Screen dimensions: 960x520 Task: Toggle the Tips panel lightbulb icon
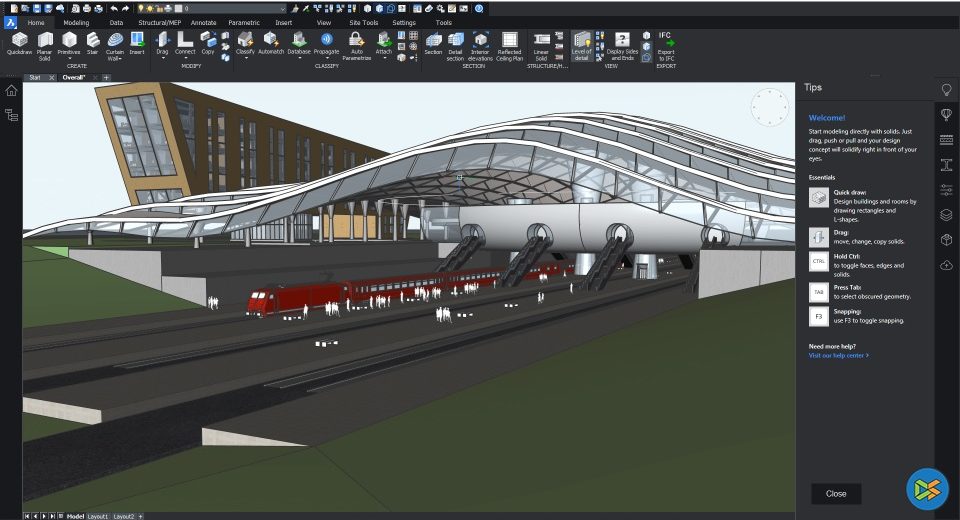pos(946,89)
